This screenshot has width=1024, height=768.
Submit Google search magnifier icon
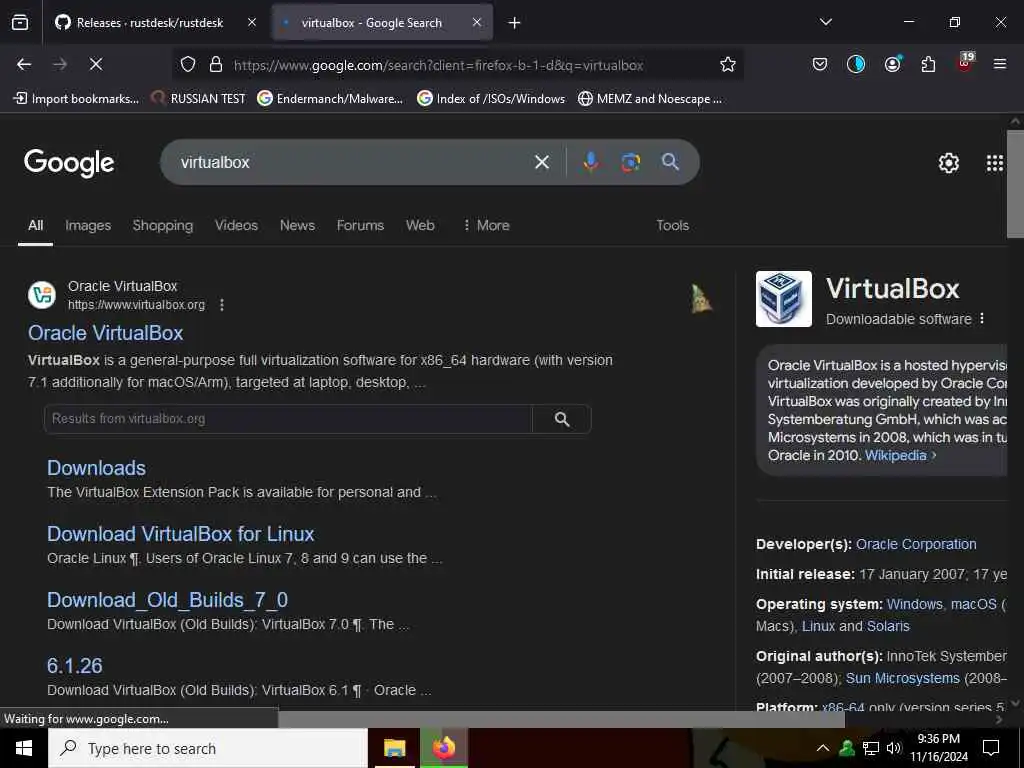(670, 161)
